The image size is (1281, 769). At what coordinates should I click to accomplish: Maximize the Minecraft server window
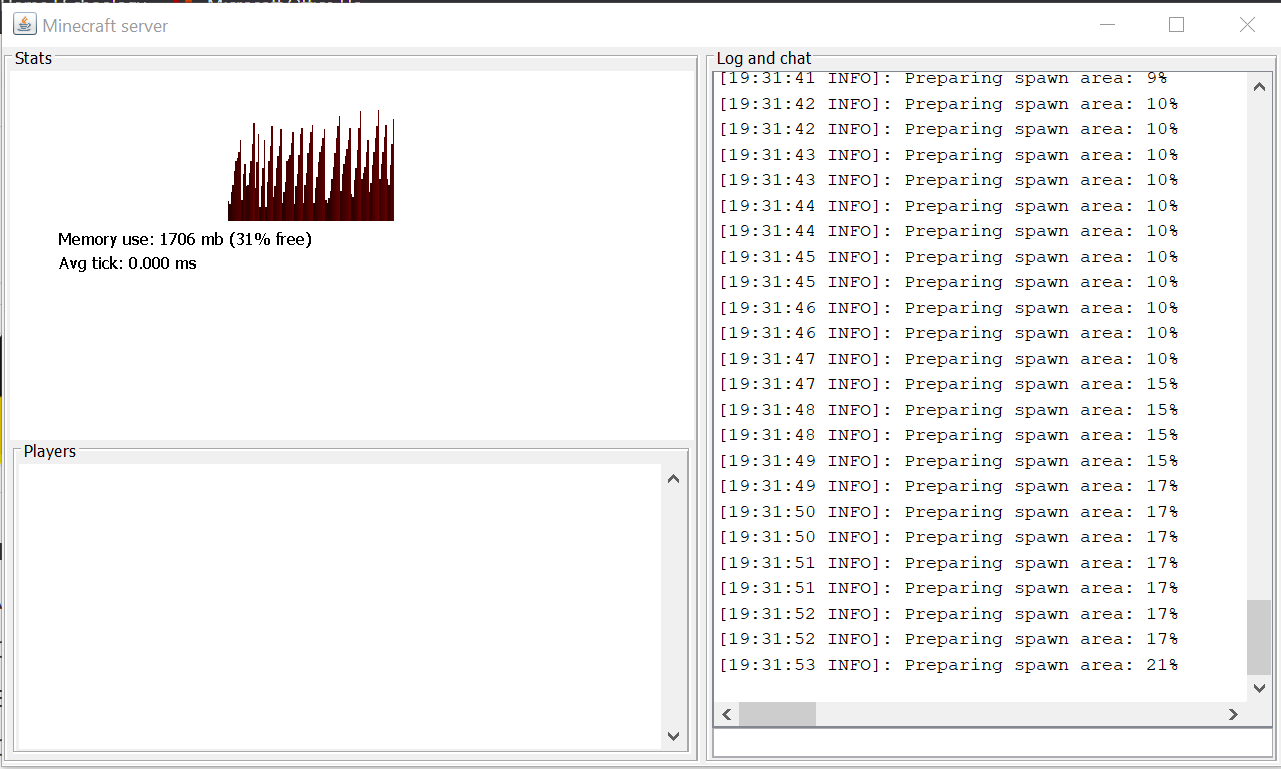[x=1176, y=25]
